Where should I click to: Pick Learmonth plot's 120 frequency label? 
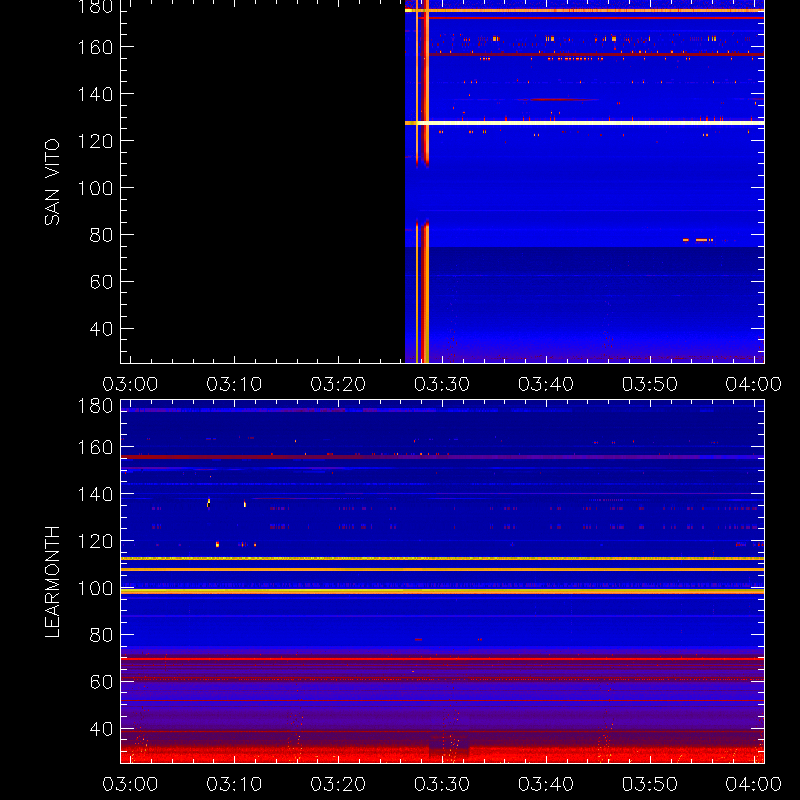tap(95, 542)
